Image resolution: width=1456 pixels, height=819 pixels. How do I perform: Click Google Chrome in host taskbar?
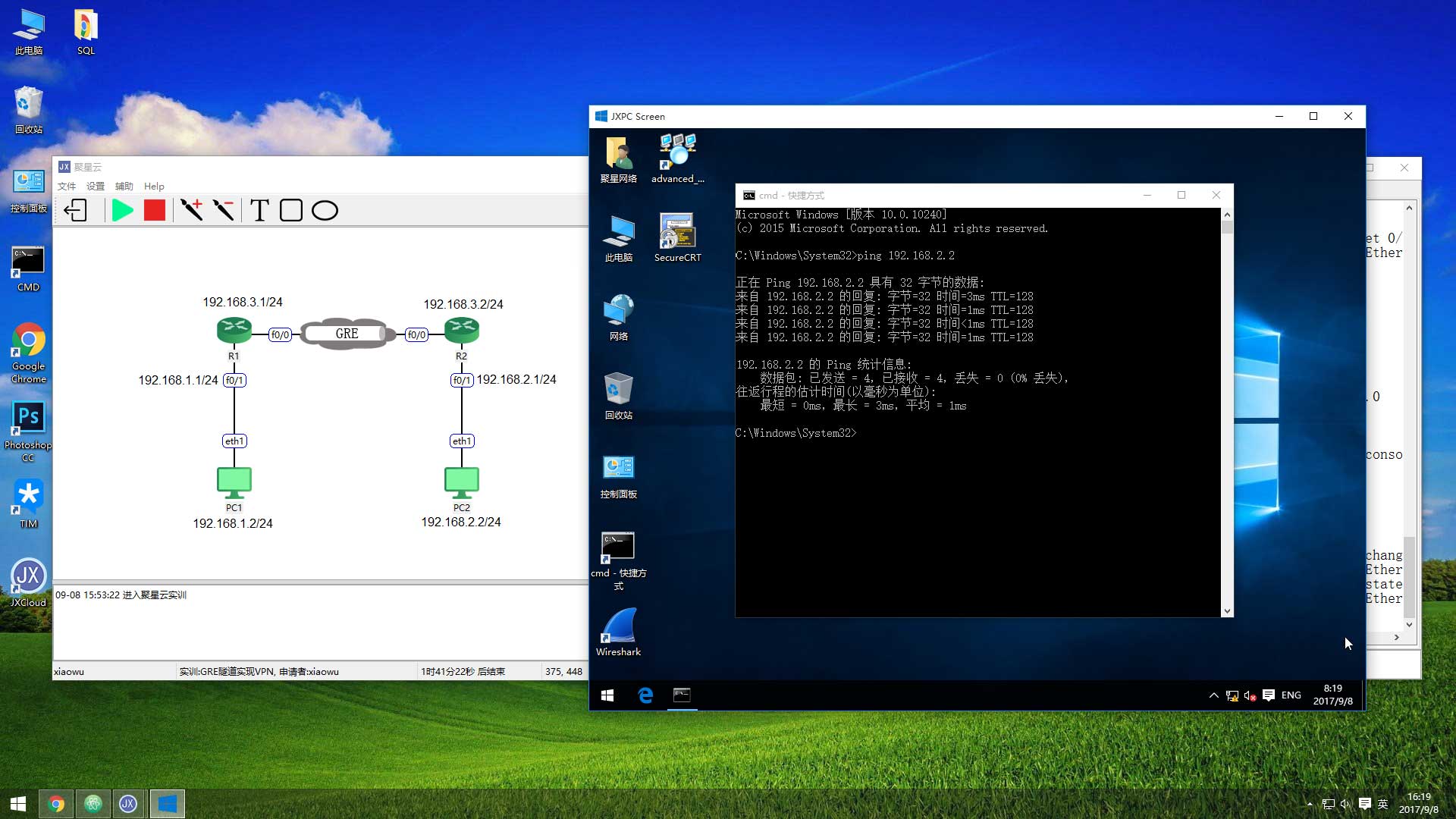click(x=57, y=804)
